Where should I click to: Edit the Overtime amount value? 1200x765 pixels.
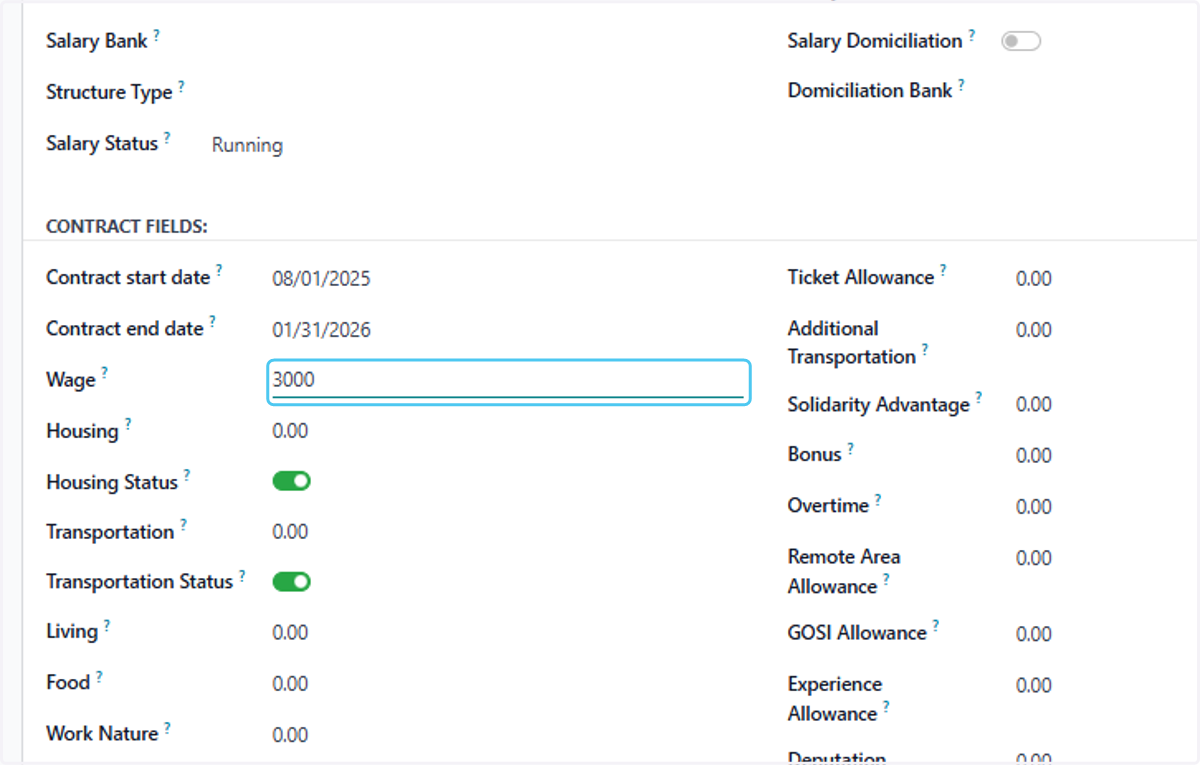[1034, 507]
